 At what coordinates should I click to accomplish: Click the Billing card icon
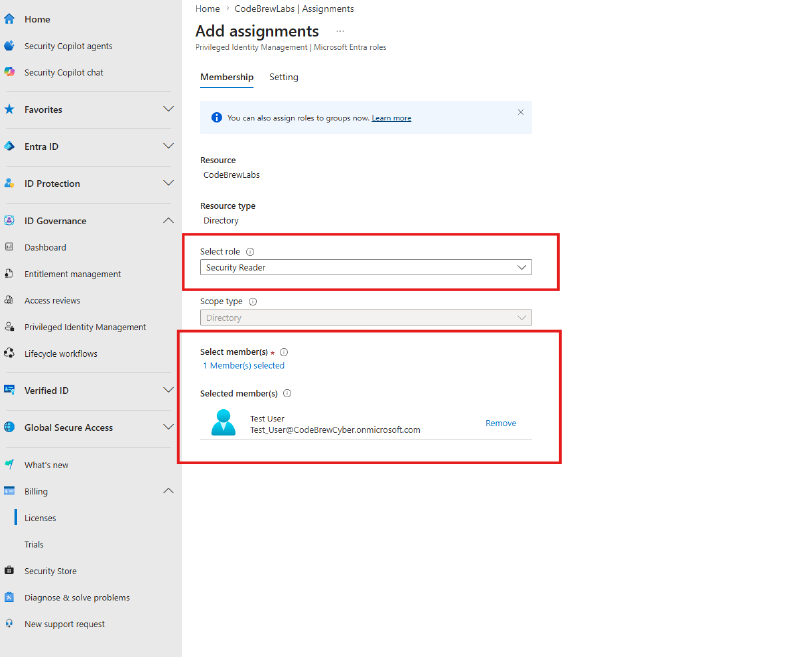click(9, 491)
